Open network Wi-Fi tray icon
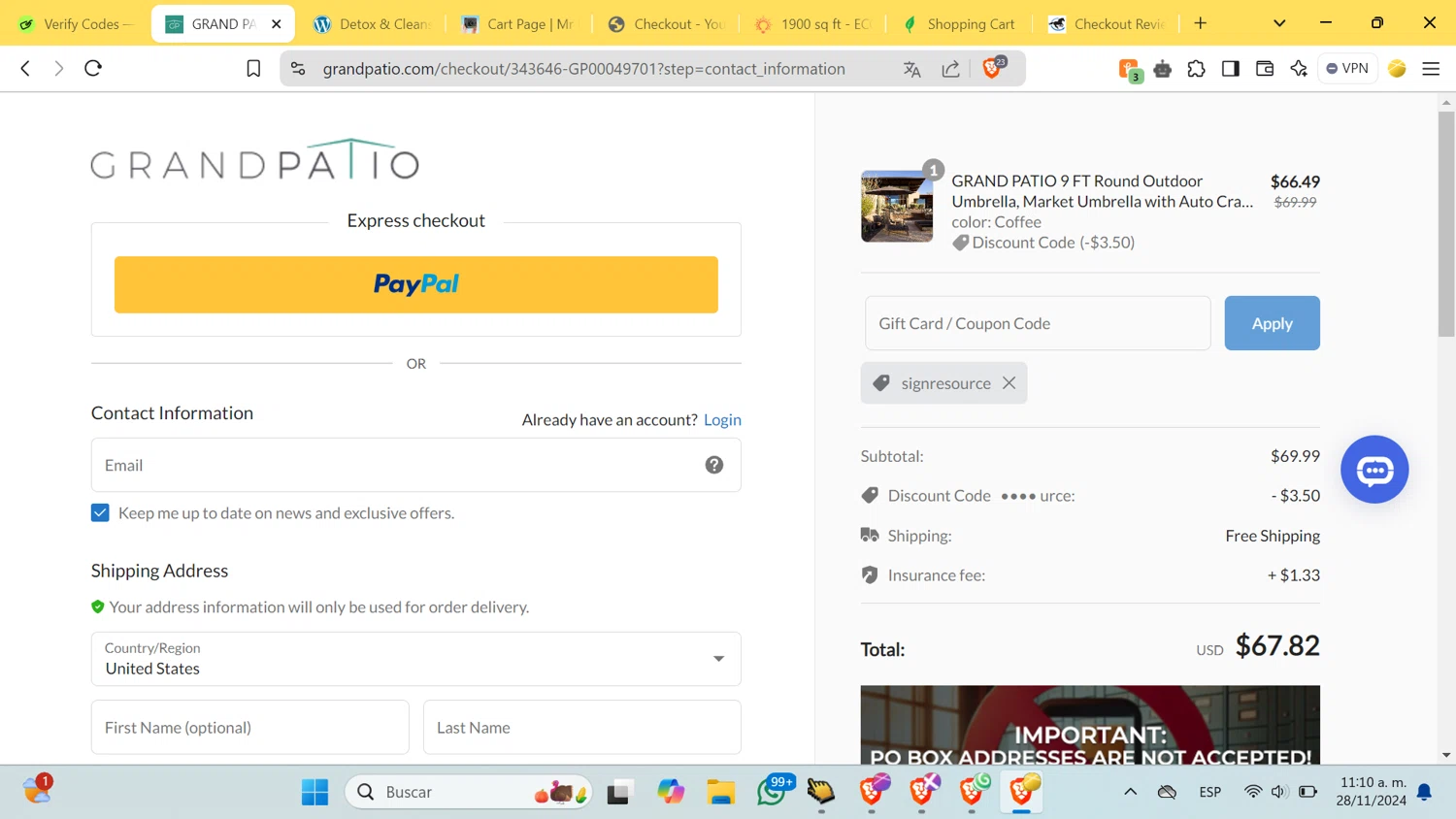This screenshot has width=1456, height=819. [x=1252, y=792]
